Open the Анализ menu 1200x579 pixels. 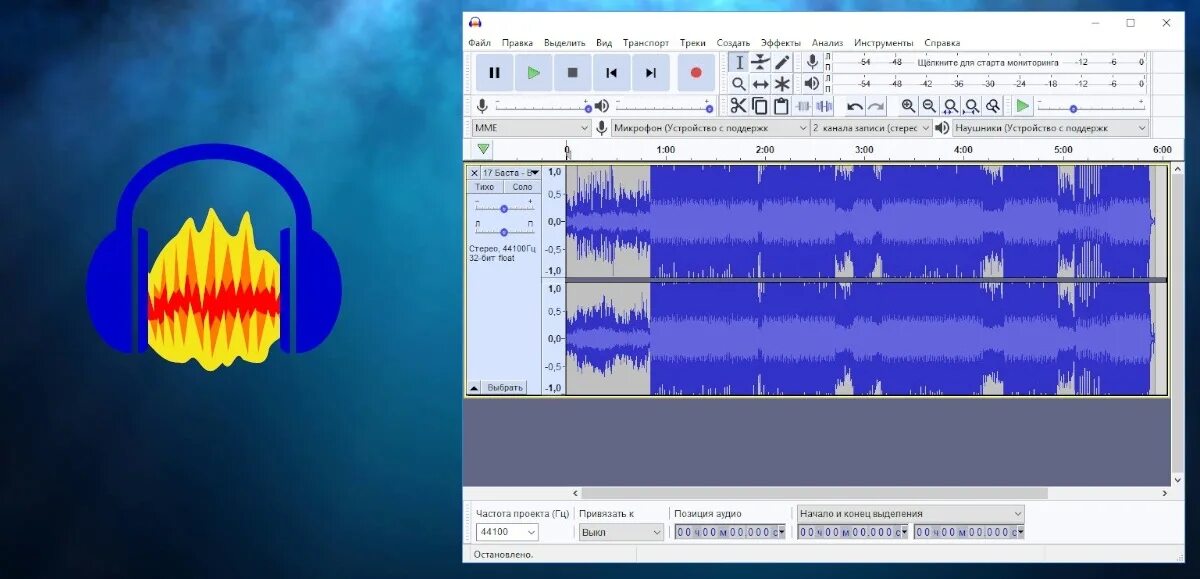828,43
